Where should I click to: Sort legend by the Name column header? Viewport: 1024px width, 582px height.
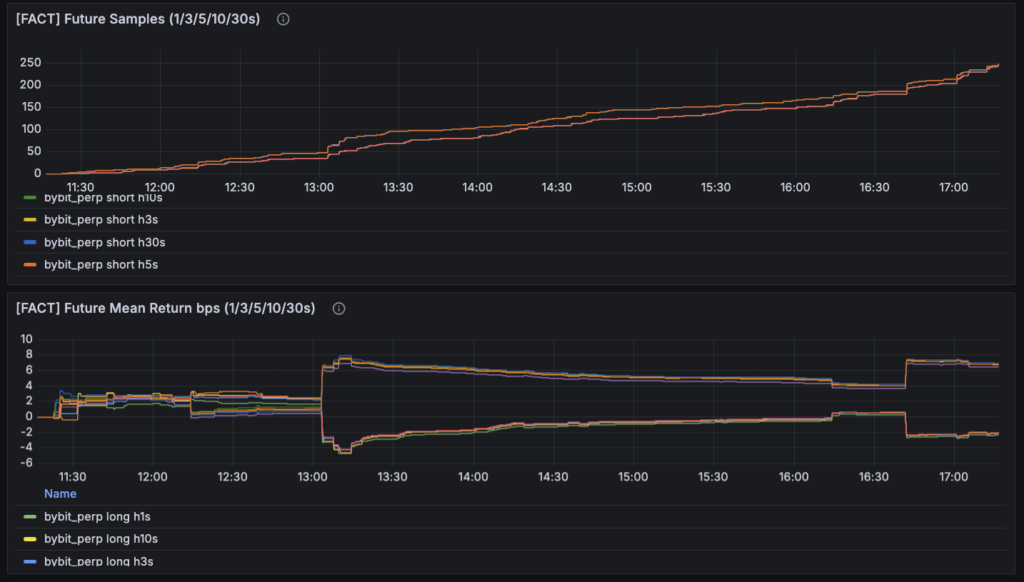coord(60,494)
